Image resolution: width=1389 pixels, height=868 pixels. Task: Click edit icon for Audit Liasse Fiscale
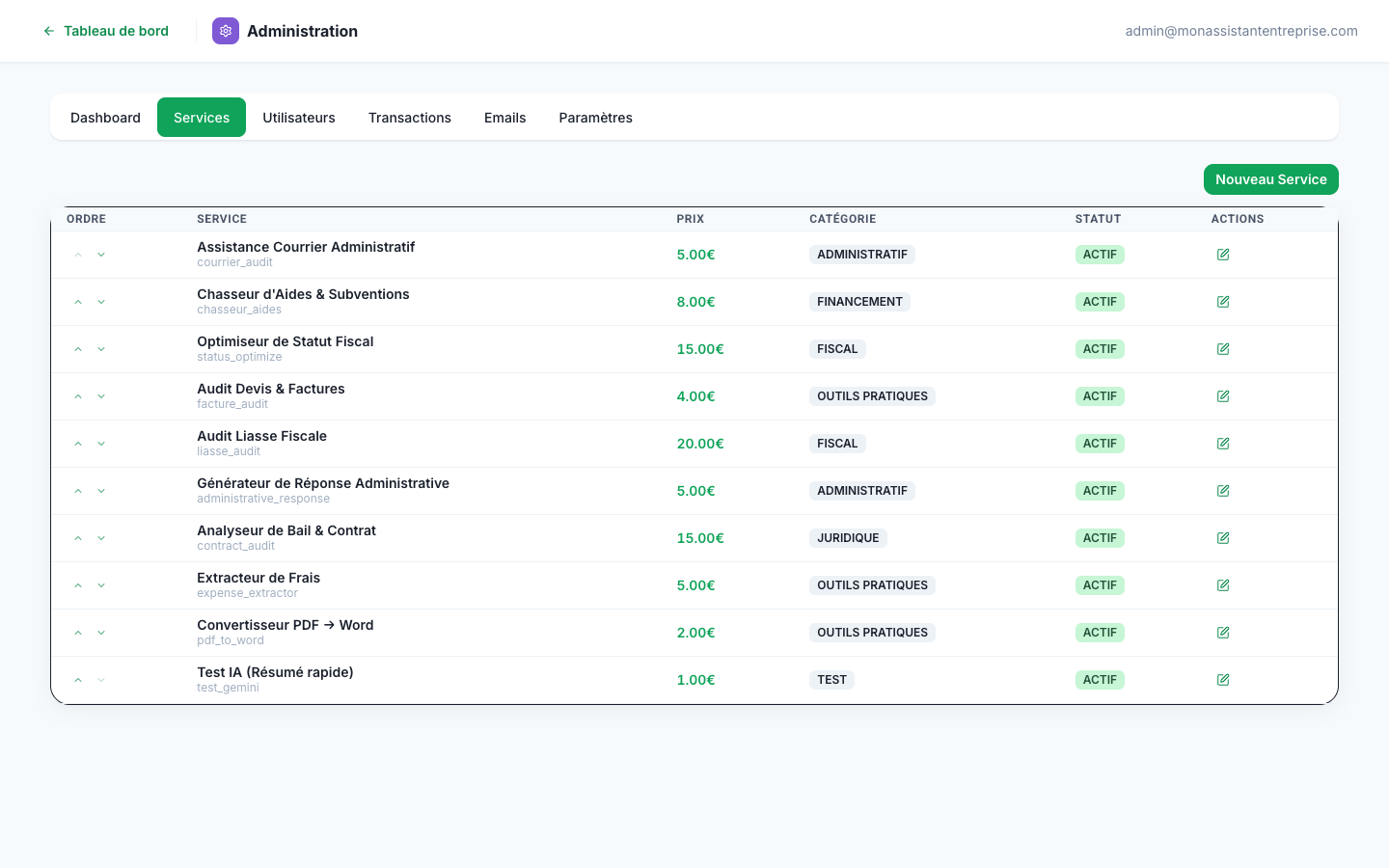coord(1223,444)
